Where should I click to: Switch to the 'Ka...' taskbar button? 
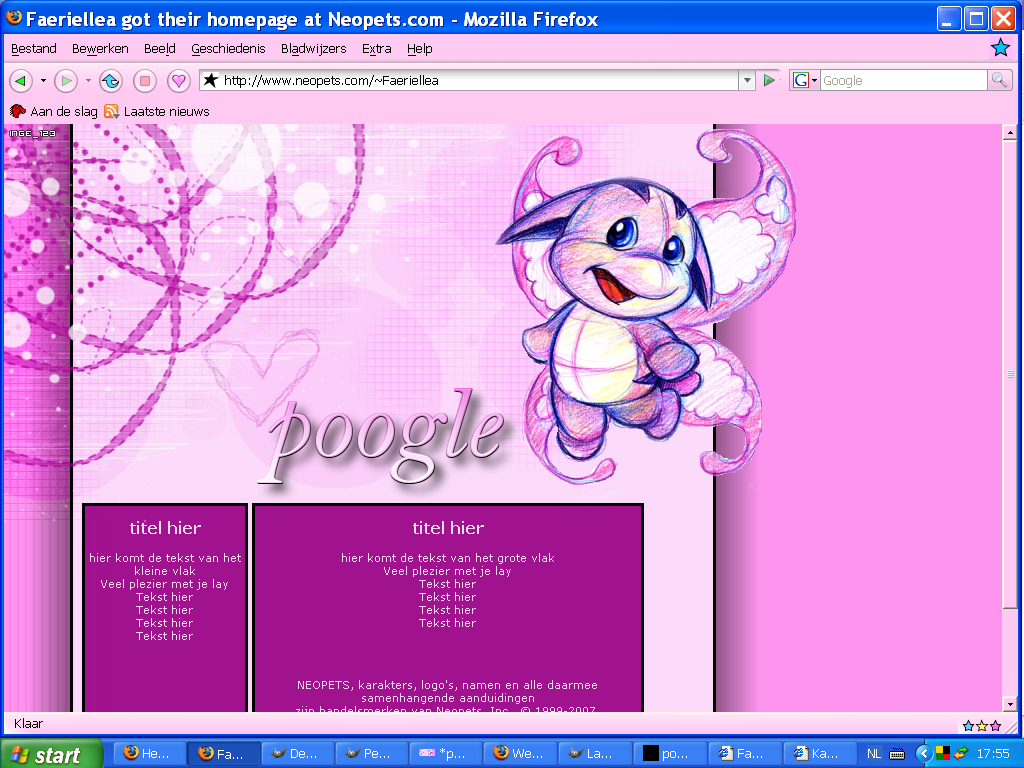point(819,754)
